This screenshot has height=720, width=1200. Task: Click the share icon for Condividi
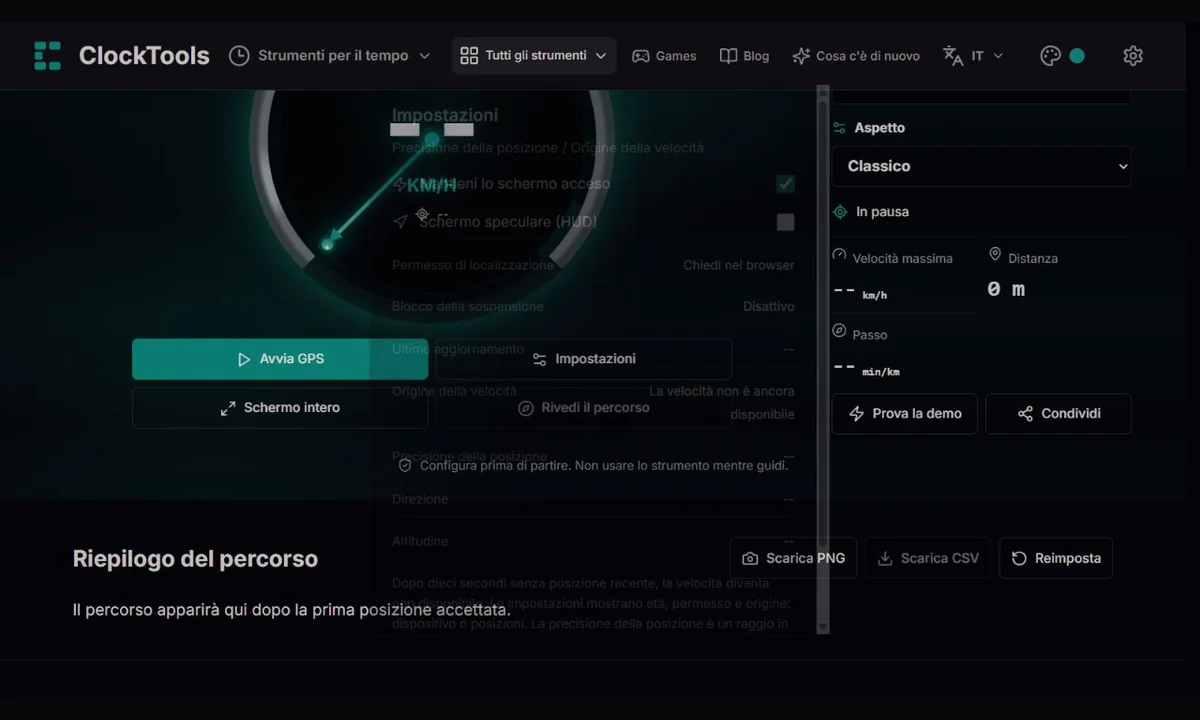click(1025, 414)
